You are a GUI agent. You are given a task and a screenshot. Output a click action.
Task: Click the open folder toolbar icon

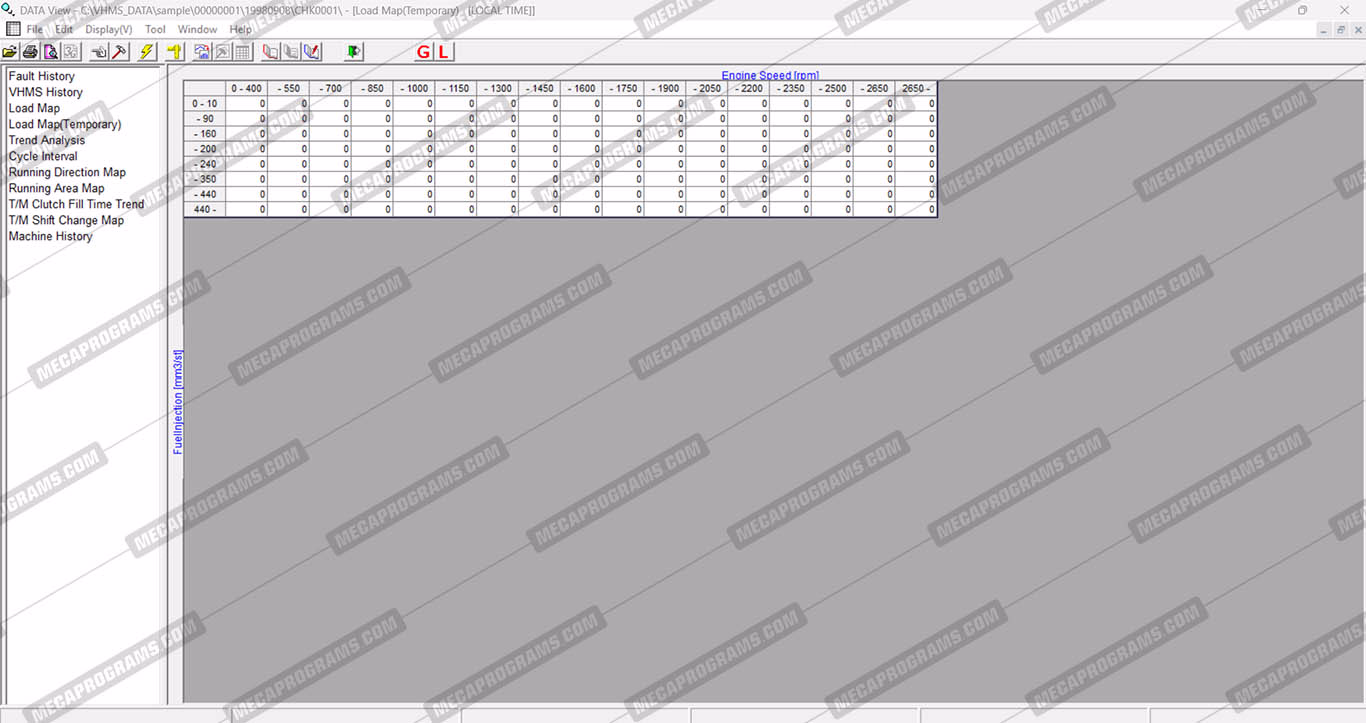coord(10,51)
